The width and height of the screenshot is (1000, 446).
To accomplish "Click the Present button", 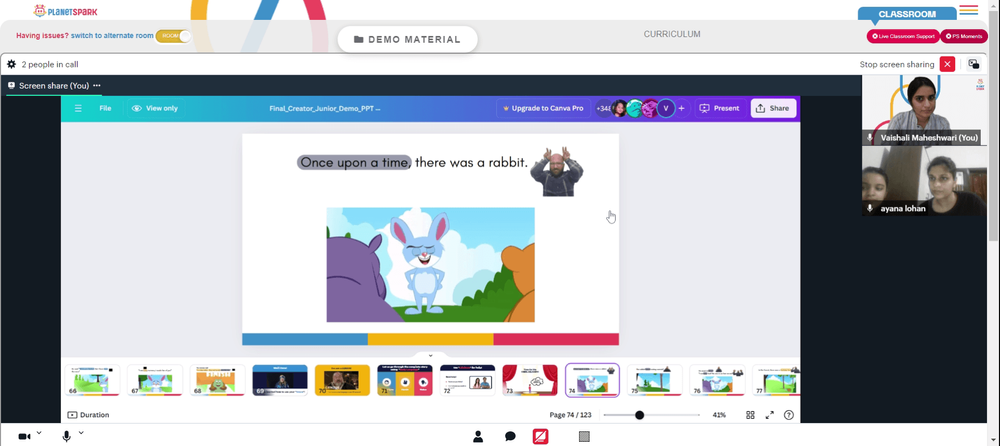I will coord(720,108).
